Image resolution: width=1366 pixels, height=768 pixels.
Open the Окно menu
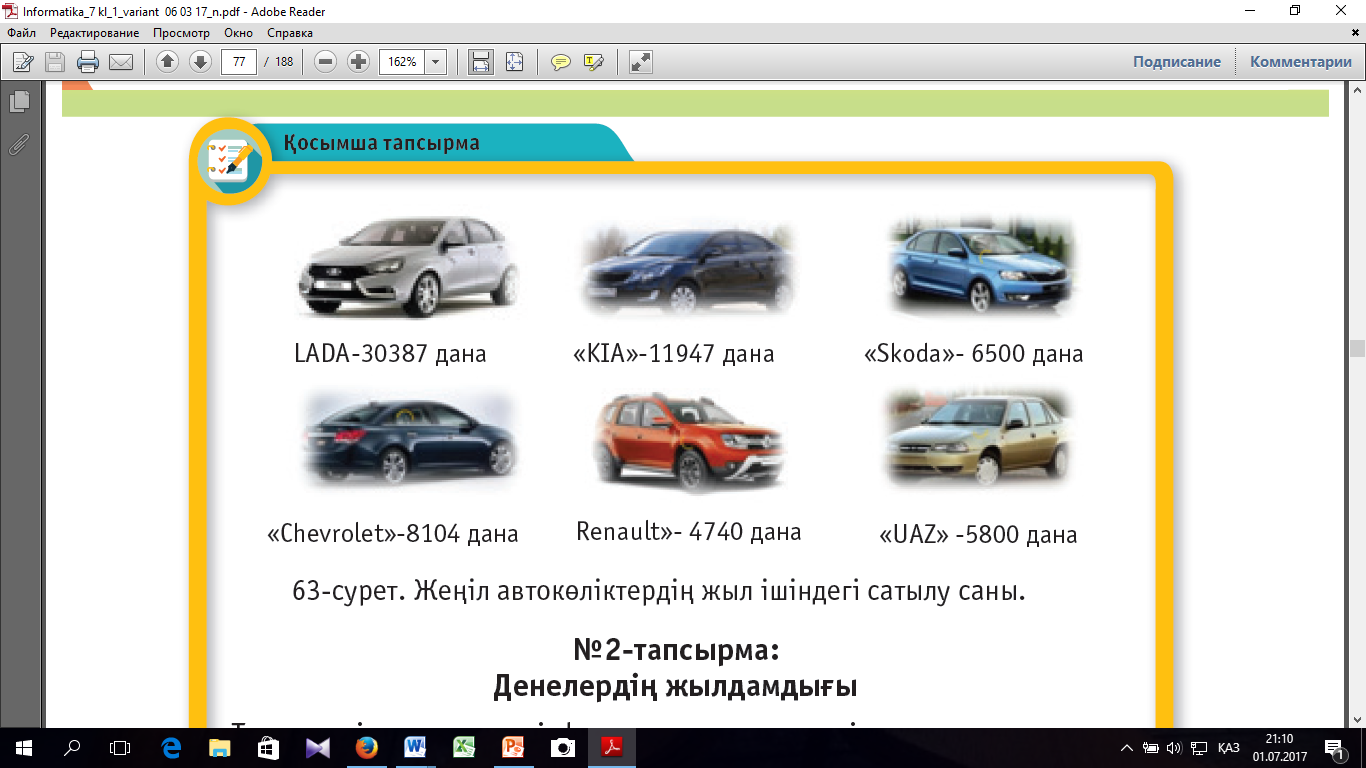(x=239, y=33)
